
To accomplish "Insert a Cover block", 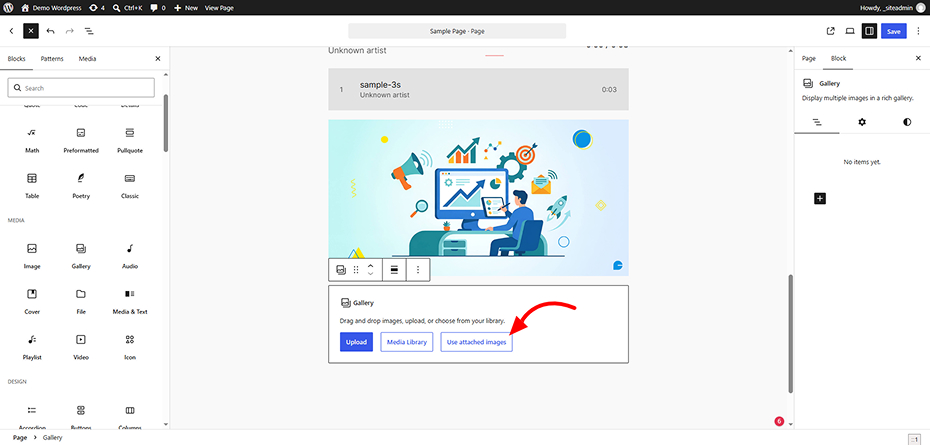I will tap(32, 301).
